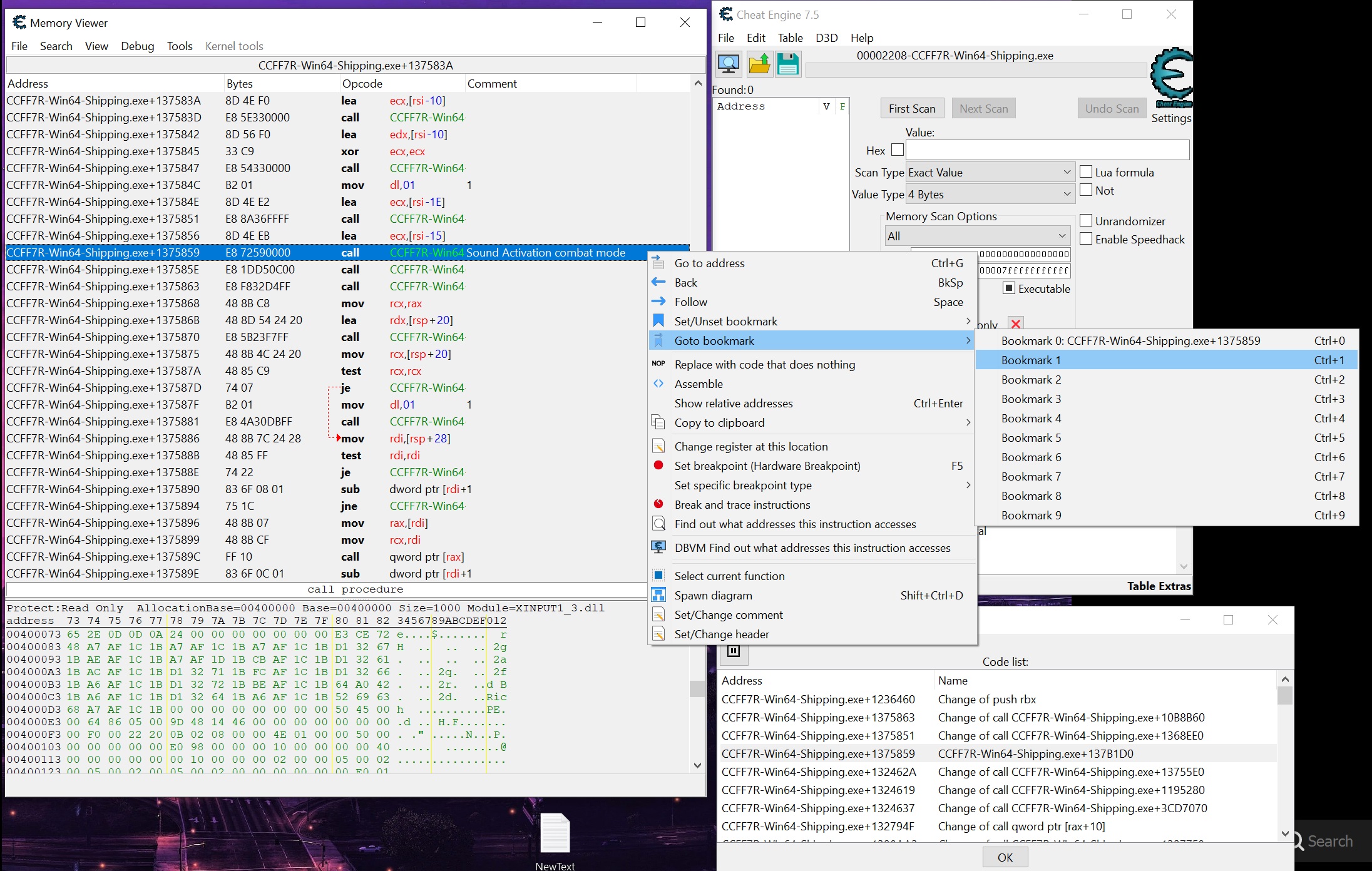Click the open file folder icon
This screenshot has height=871, width=1372.
click(x=759, y=64)
